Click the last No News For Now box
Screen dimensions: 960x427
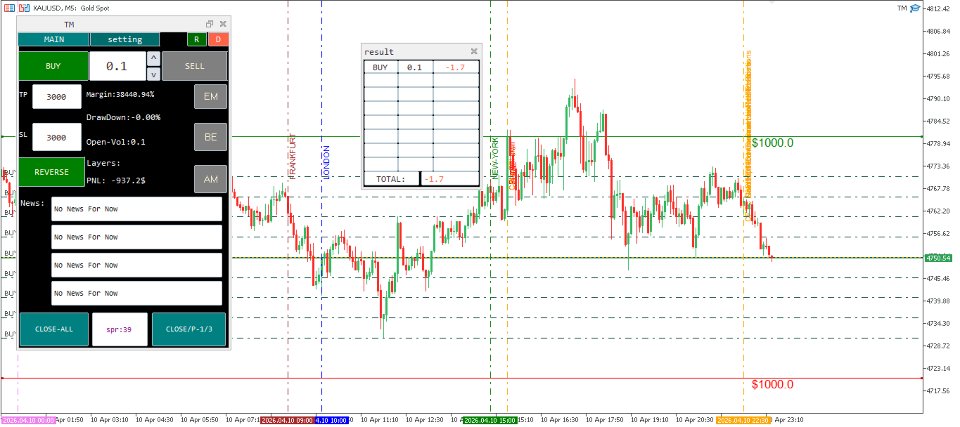(137, 293)
